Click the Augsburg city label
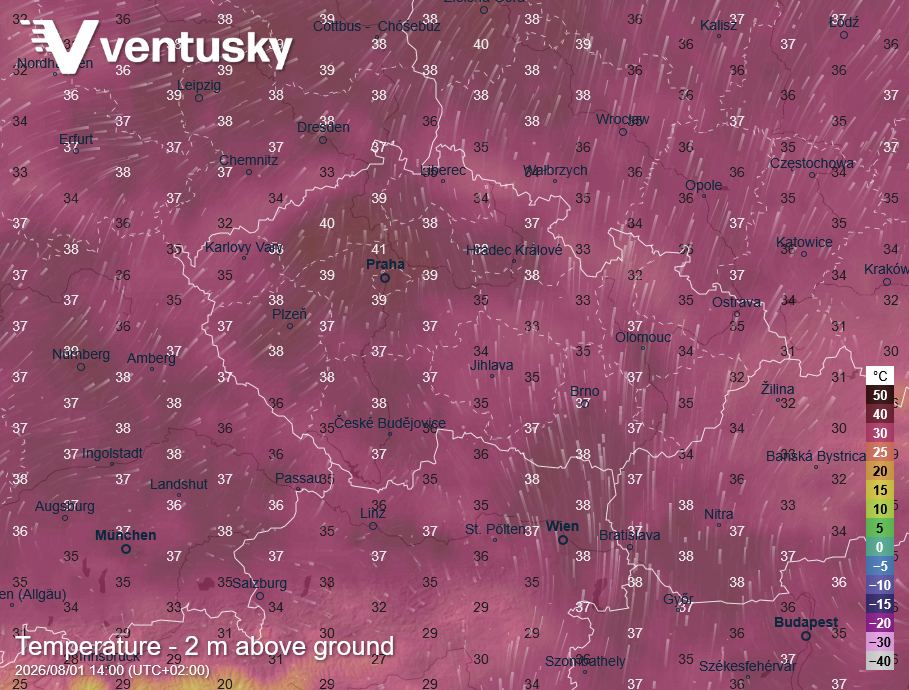This screenshot has height=690, width=909. point(65,506)
